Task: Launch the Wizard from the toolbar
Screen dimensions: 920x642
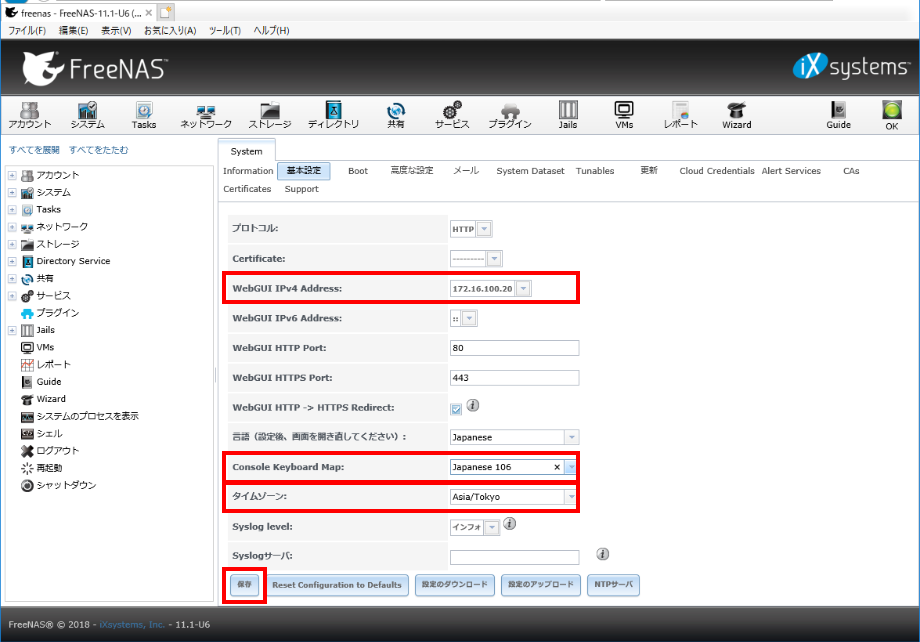Action: 736,115
